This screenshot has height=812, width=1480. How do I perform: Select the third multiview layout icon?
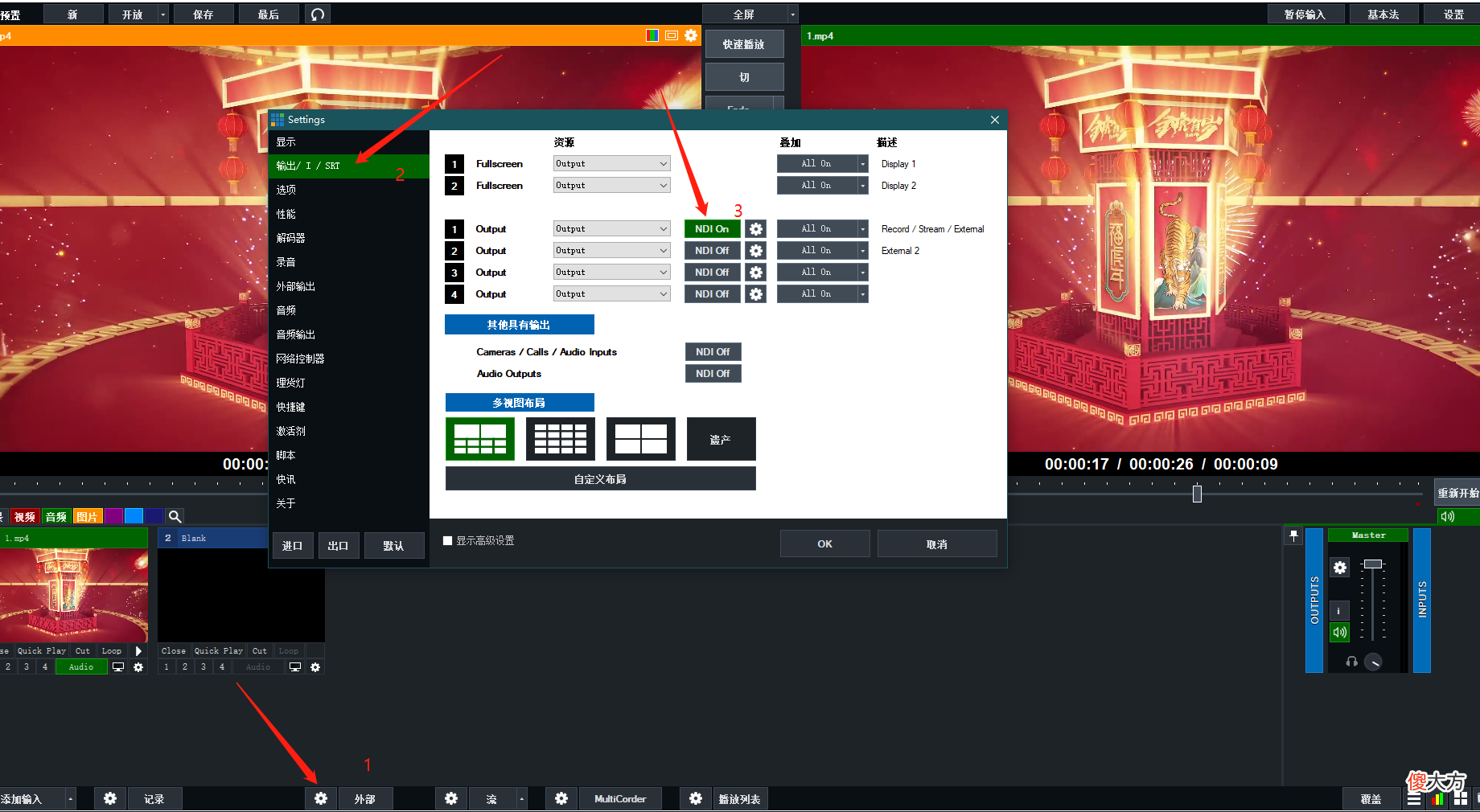point(641,439)
